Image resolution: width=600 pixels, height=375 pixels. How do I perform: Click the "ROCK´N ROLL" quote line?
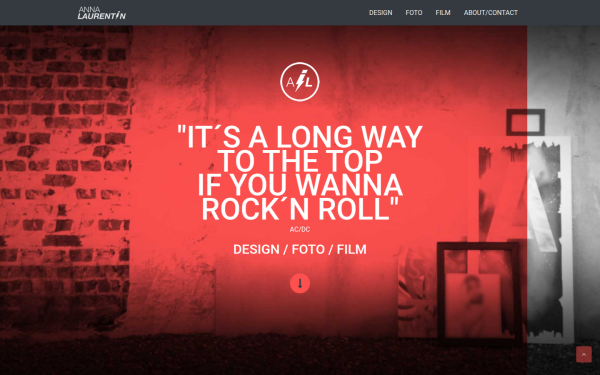tap(300, 209)
